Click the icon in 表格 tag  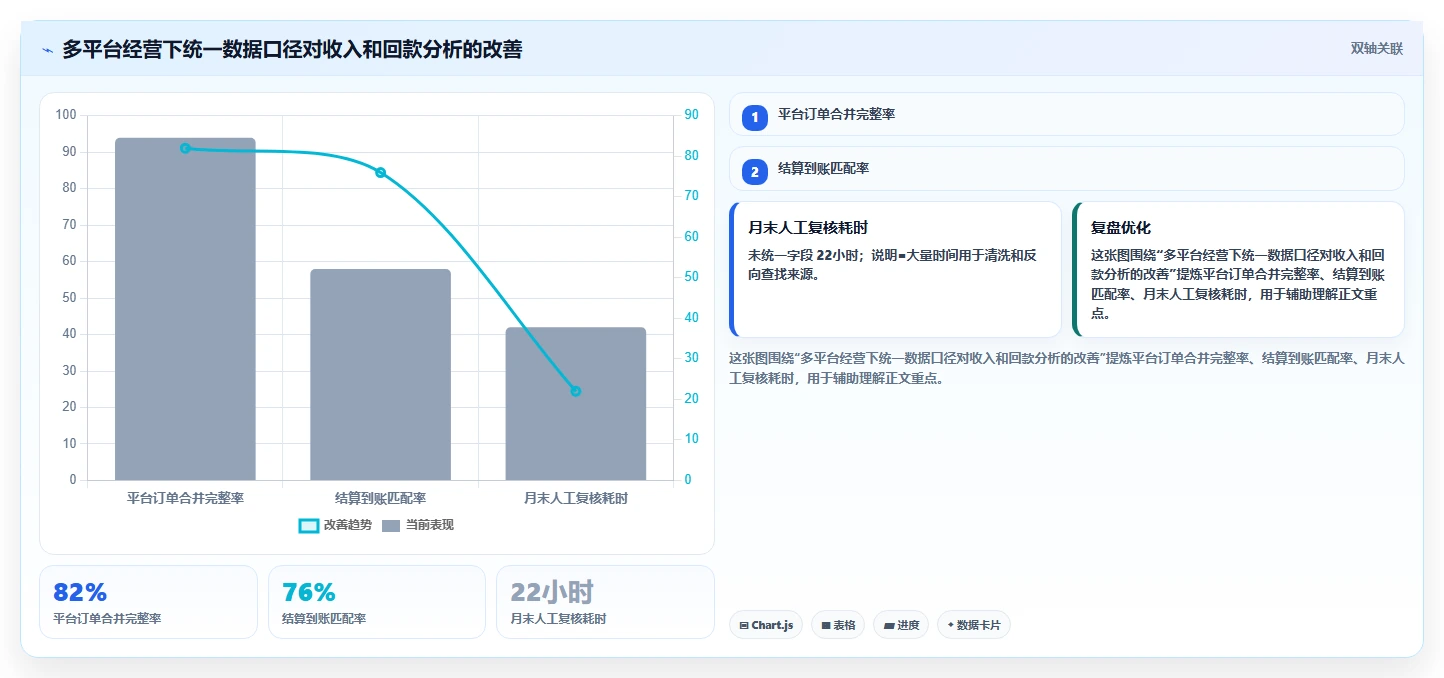click(x=826, y=625)
